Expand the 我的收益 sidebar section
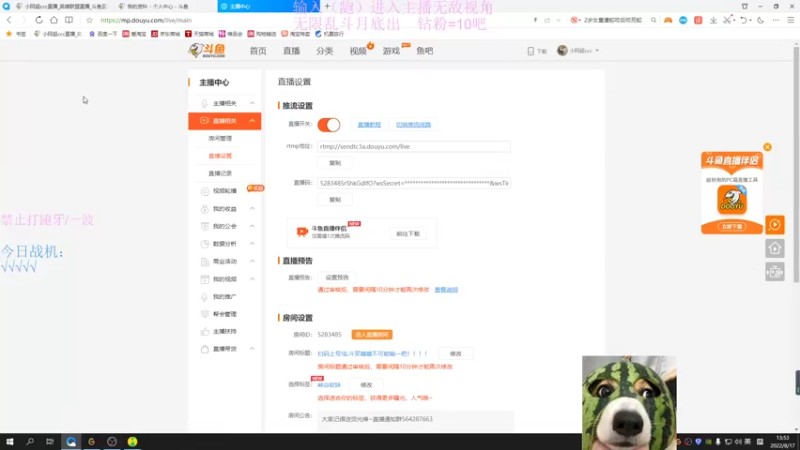Viewport: 800px width, 450px height. [252, 209]
